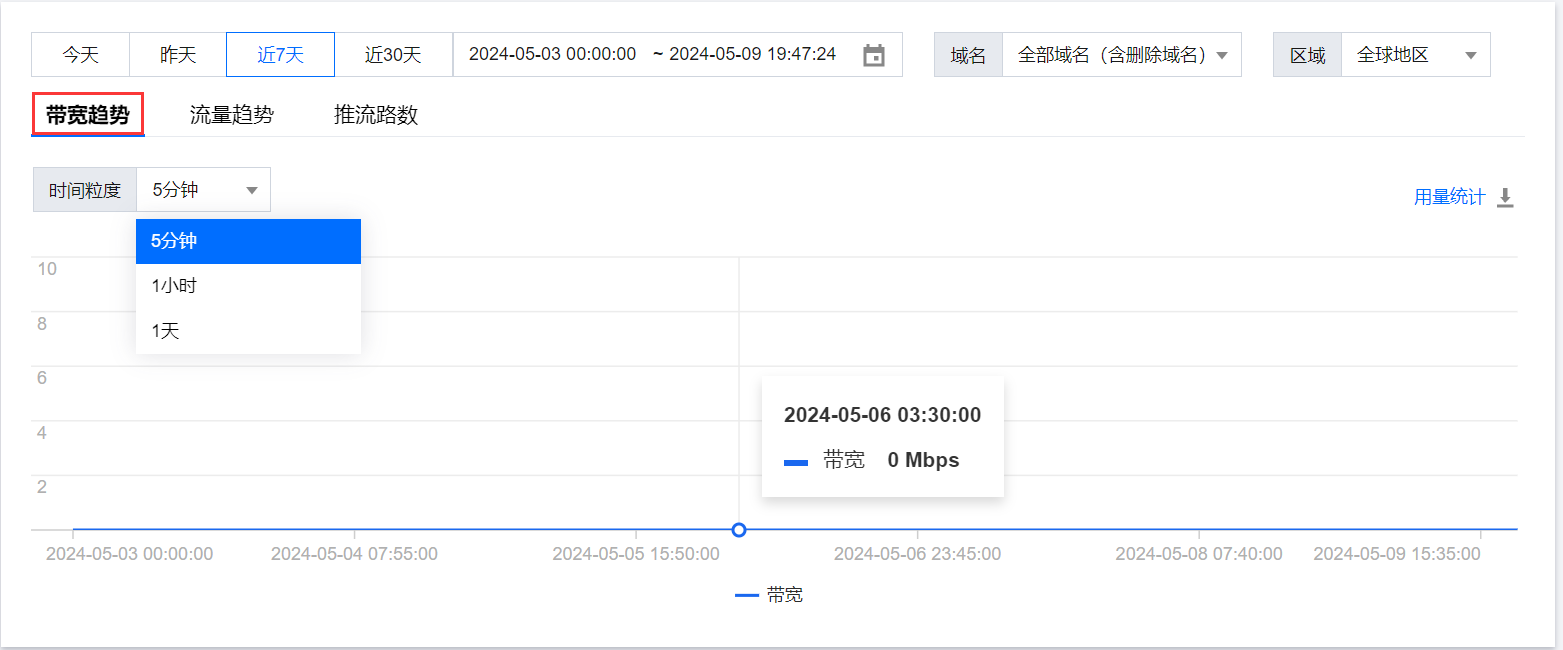Image resolution: width=1563 pixels, height=650 pixels.
Task: Click the 0 Mbps tooltip value
Action: [923, 460]
